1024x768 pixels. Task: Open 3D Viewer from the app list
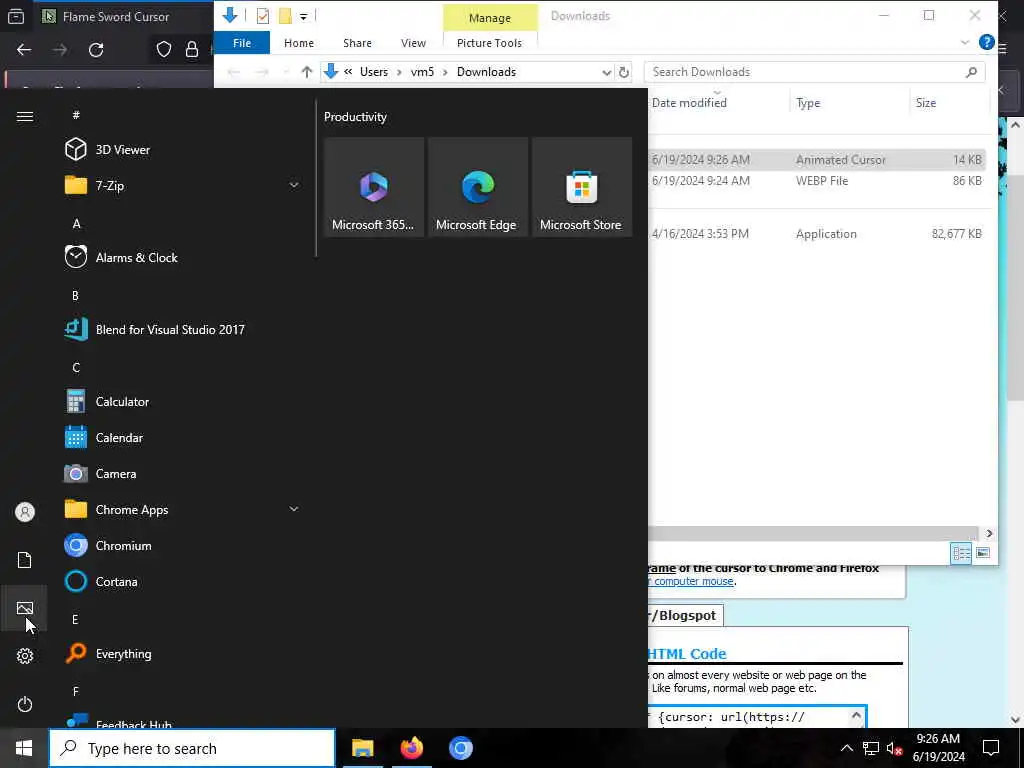(x=183, y=150)
